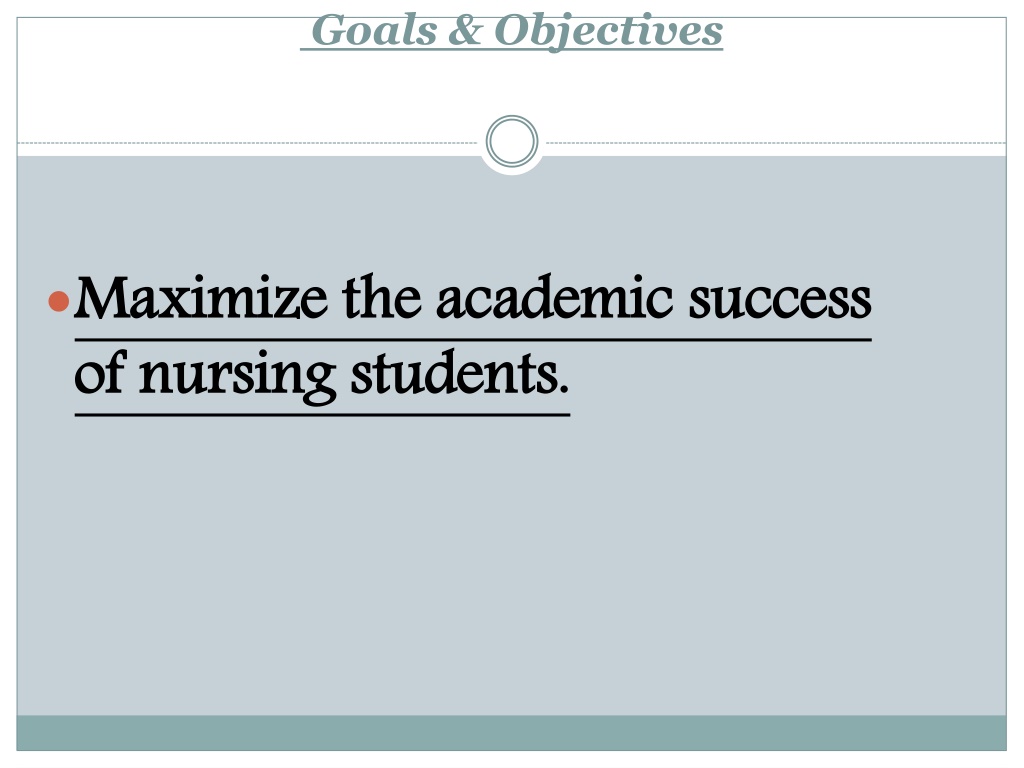This screenshot has height=768, width=1024.
Task: Click the word nursing
Action: tap(237, 377)
